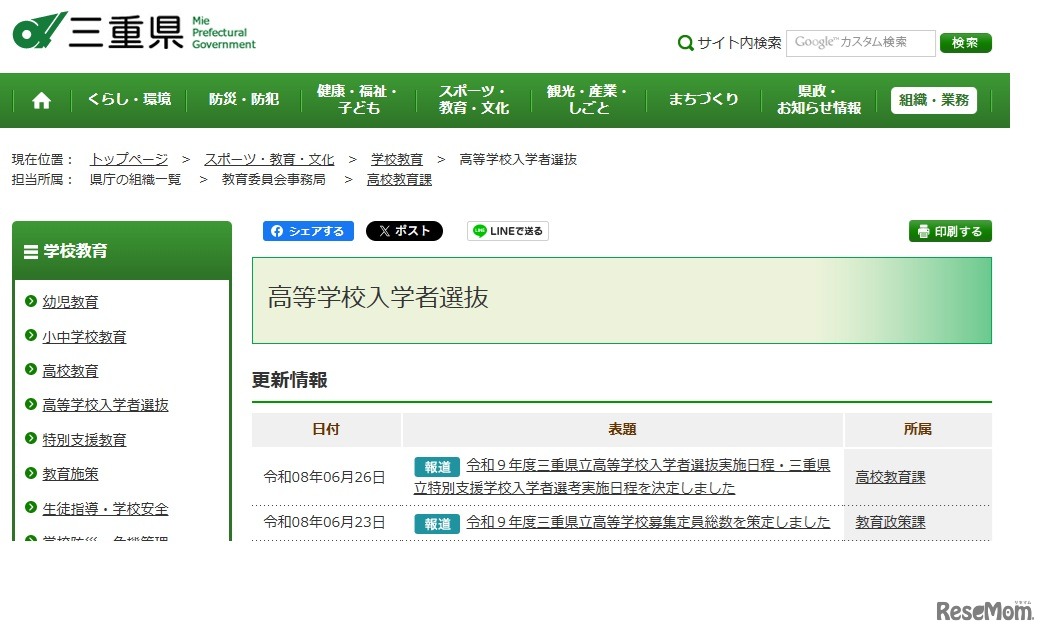Open the 高校教育課 department breadcrumb link
This screenshot has height=634, width=1047.
pyautogui.click(x=399, y=180)
